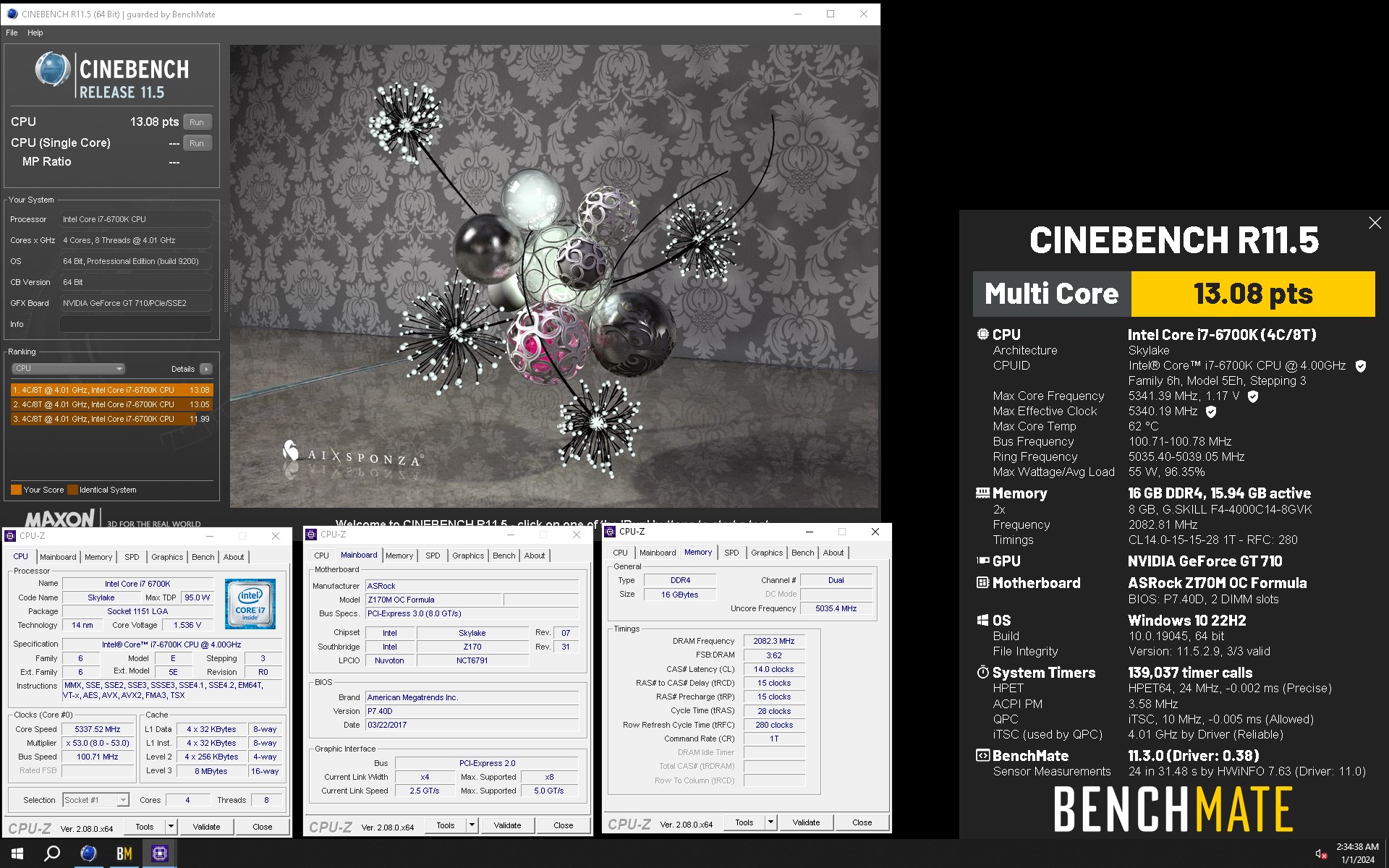Open Graphics tab in Memory CPU-Z
The width and height of the screenshot is (1389, 868).
pos(767,553)
